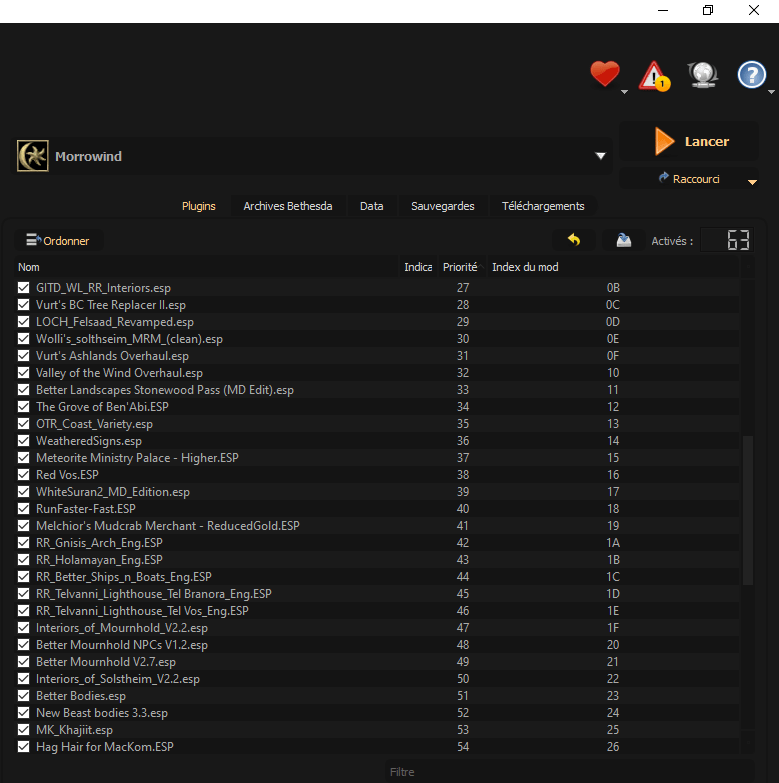779x783 pixels.
Task: Click the plugin list vertical scrollbar
Action: 747,510
